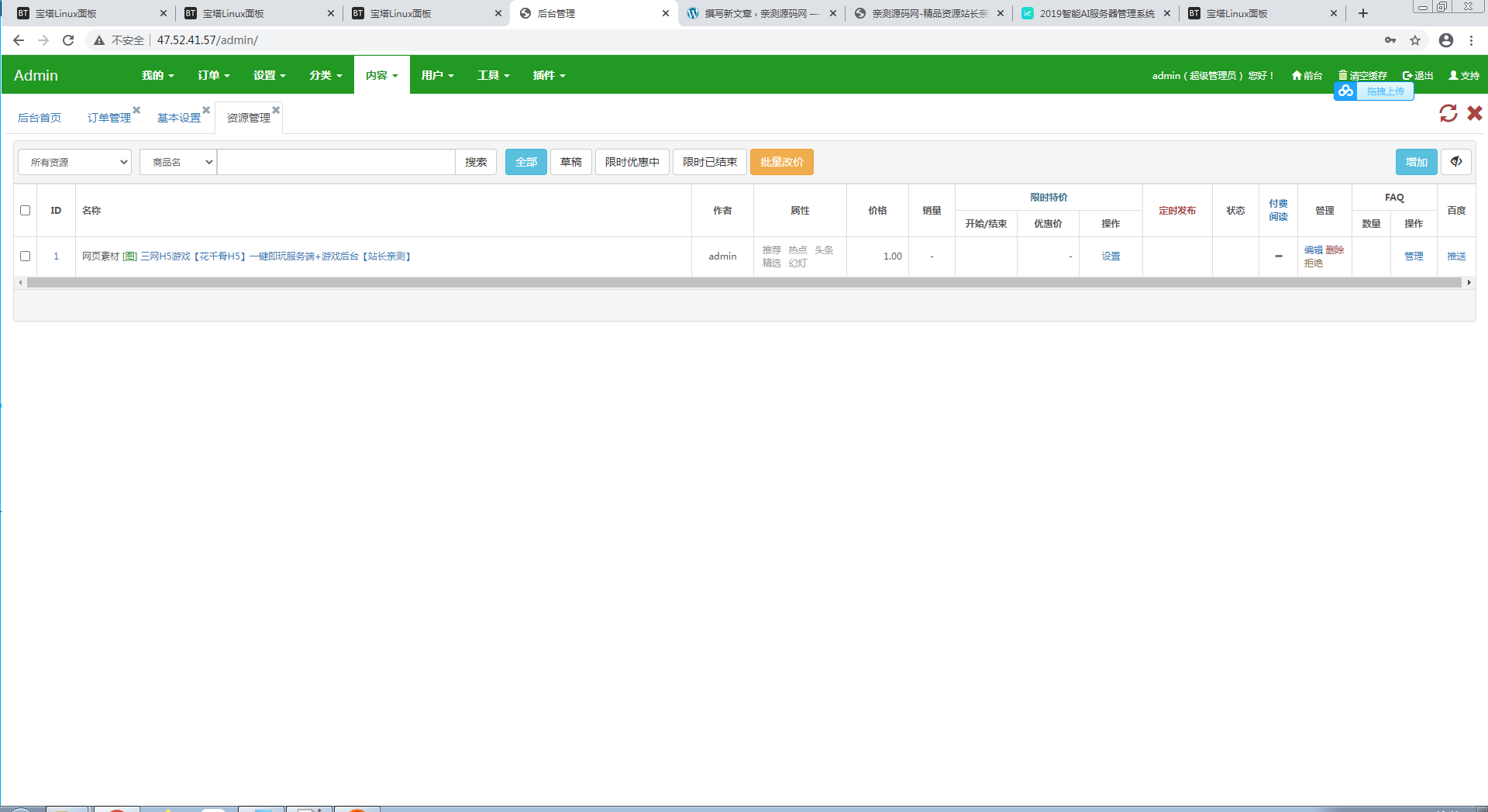1488x812 pixels.
Task: Click the 限时已结束 filter button
Action: coord(710,162)
